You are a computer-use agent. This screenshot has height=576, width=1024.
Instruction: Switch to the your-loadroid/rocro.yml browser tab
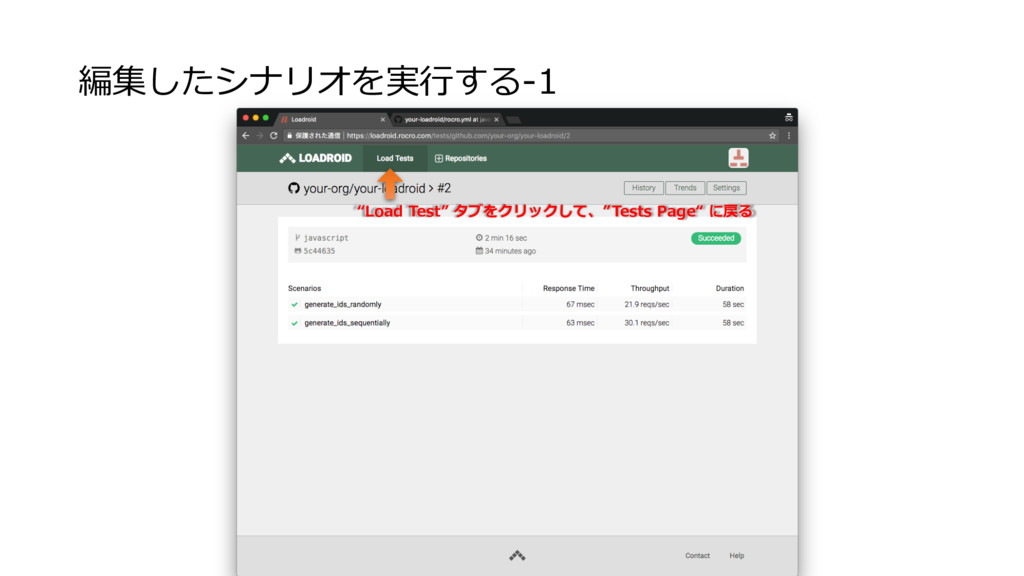446,120
